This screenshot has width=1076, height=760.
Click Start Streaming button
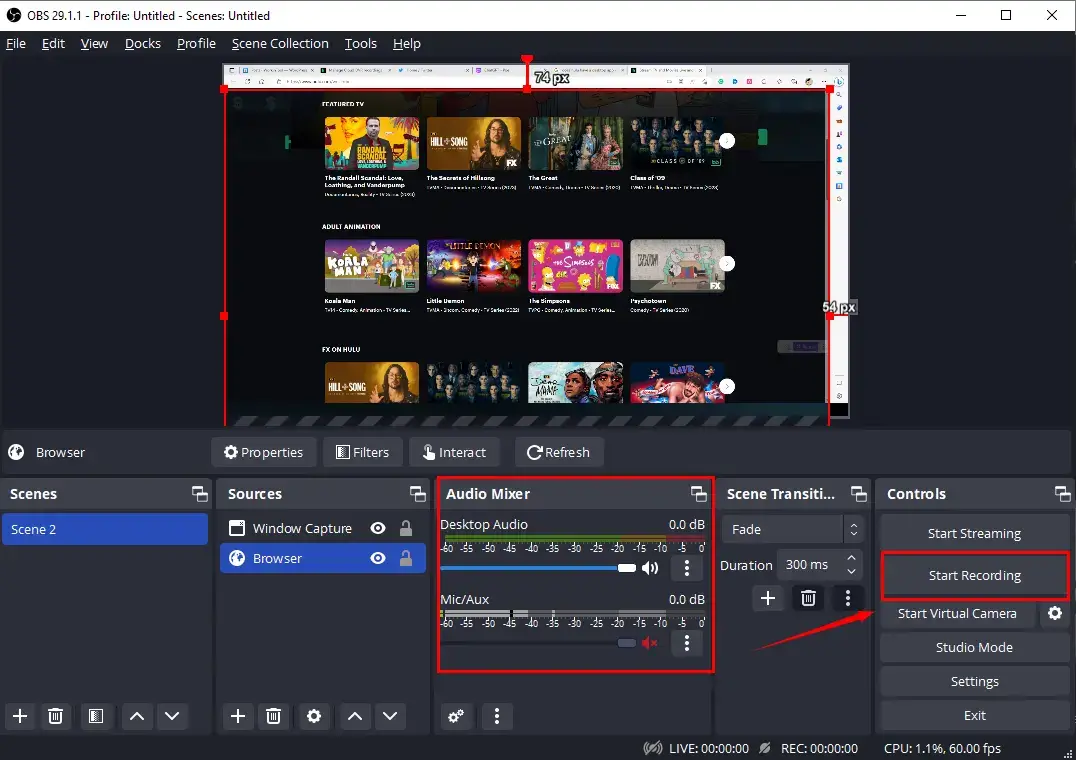(974, 533)
